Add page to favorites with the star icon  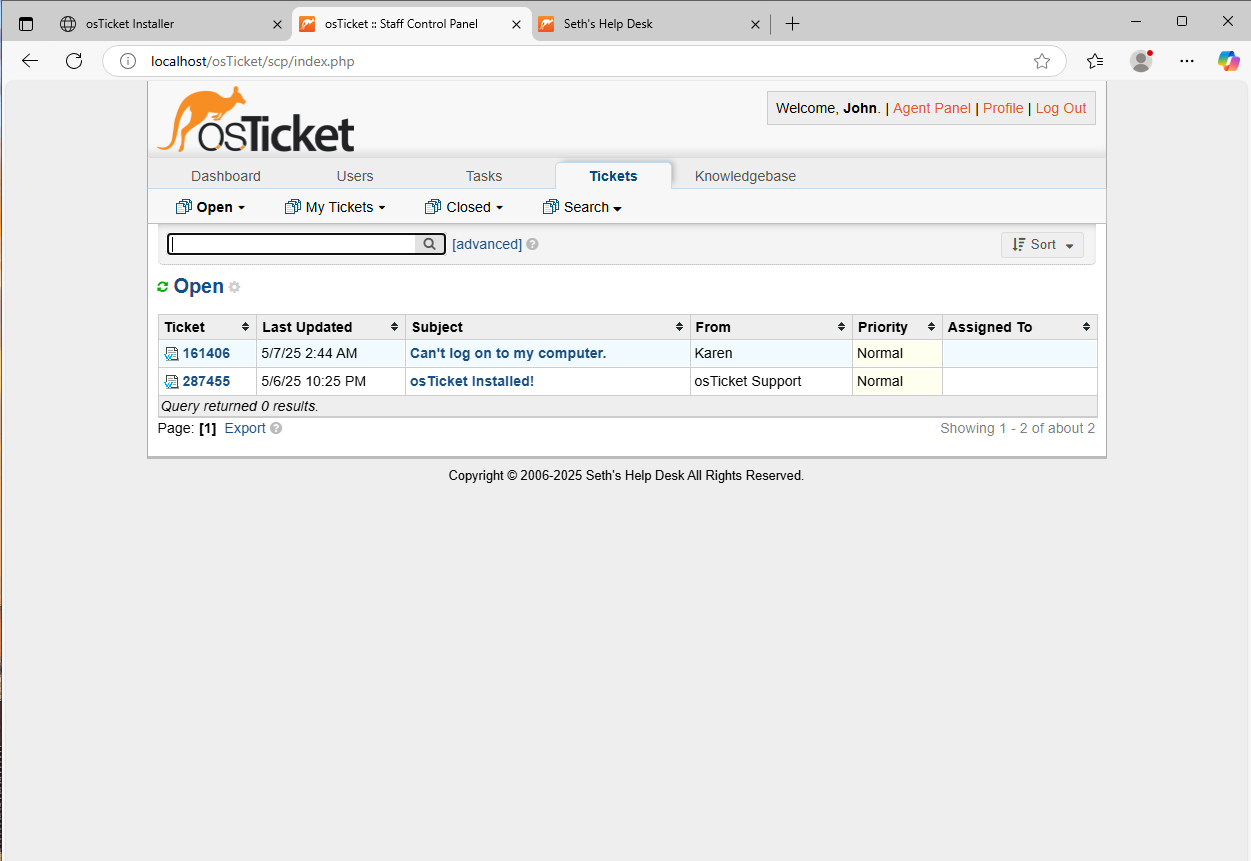(x=1042, y=61)
